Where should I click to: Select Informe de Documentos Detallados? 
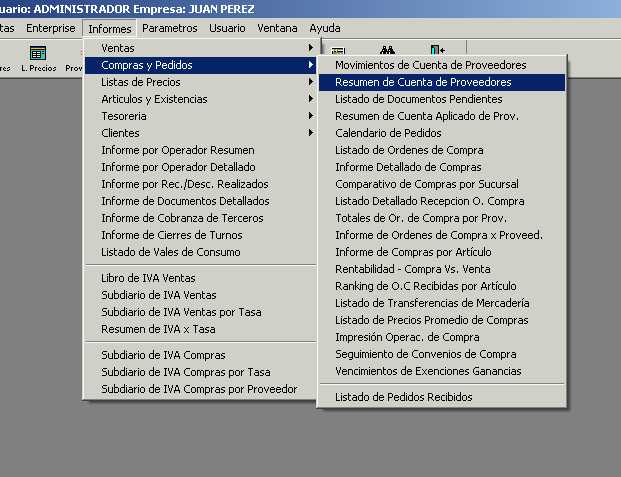pos(200,201)
